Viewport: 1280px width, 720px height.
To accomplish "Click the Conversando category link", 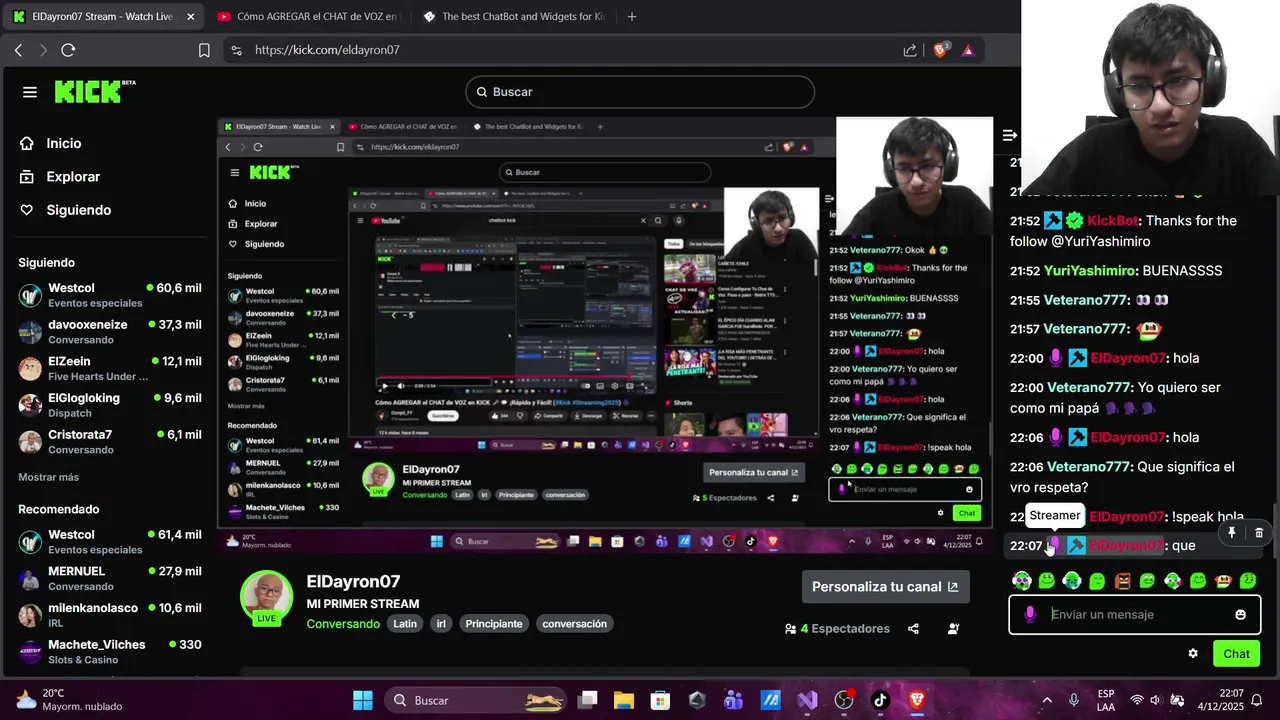I will click(343, 624).
